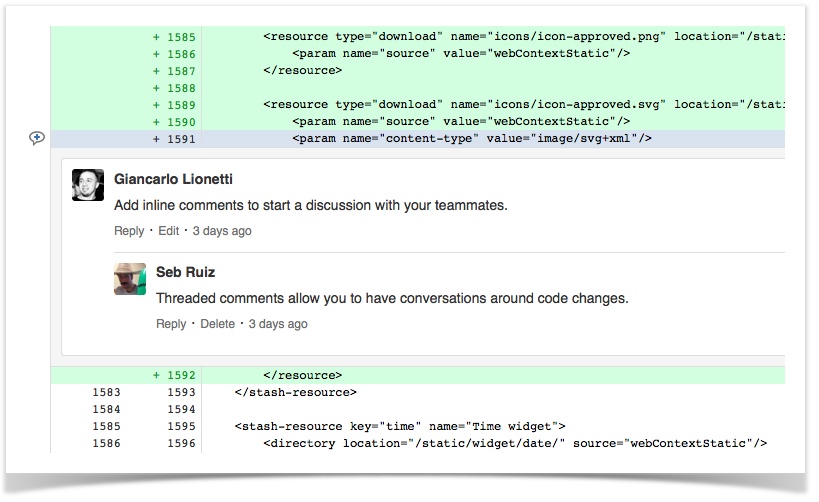This screenshot has width=819, height=502.
Task: Reply to Giancarlo Lionetti's comment
Action: point(129,231)
